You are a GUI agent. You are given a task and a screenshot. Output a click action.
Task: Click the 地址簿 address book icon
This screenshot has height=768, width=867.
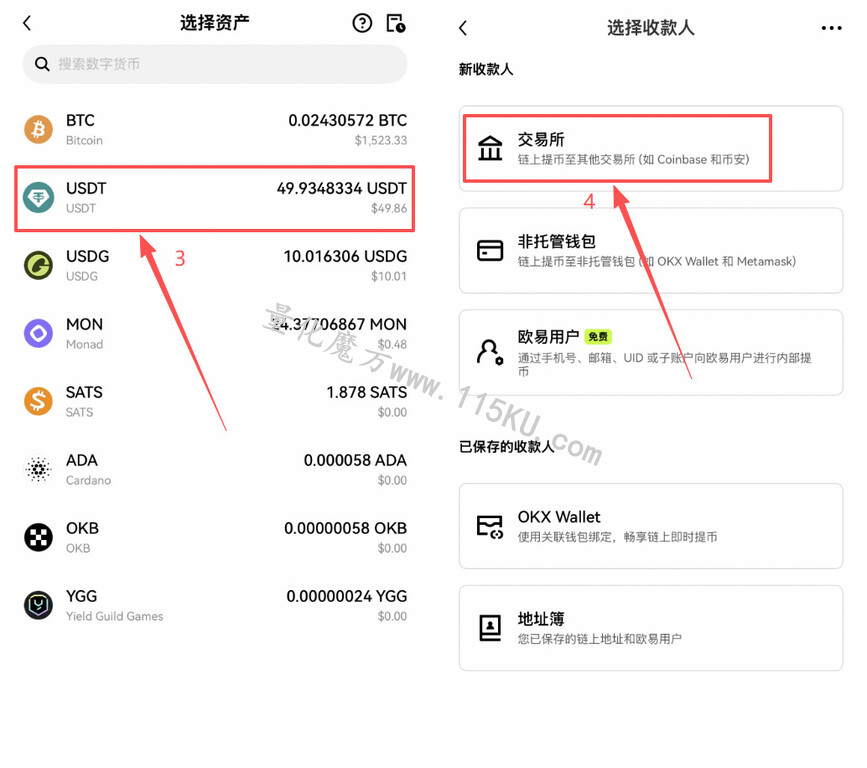tap(490, 628)
